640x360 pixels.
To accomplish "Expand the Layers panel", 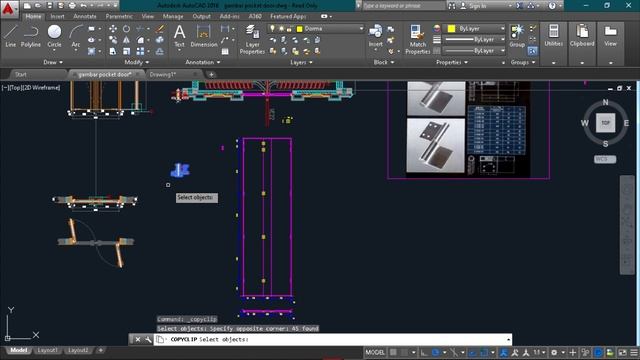I will pos(301,62).
